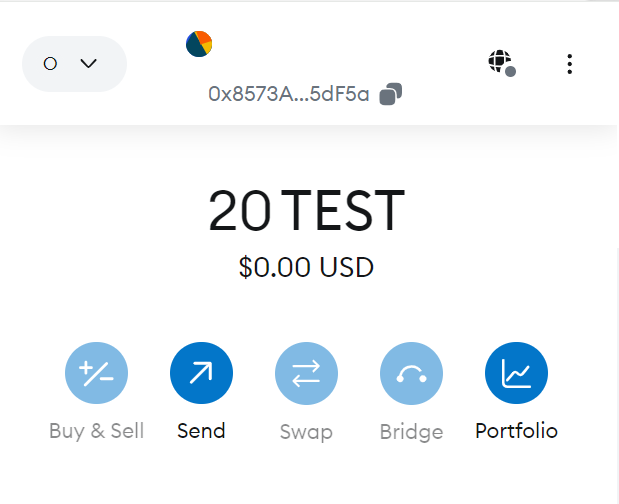Image resolution: width=619 pixels, height=504 pixels.
Task: Click the 20 TEST balance amount
Action: pyautogui.click(x=307, y=211)
